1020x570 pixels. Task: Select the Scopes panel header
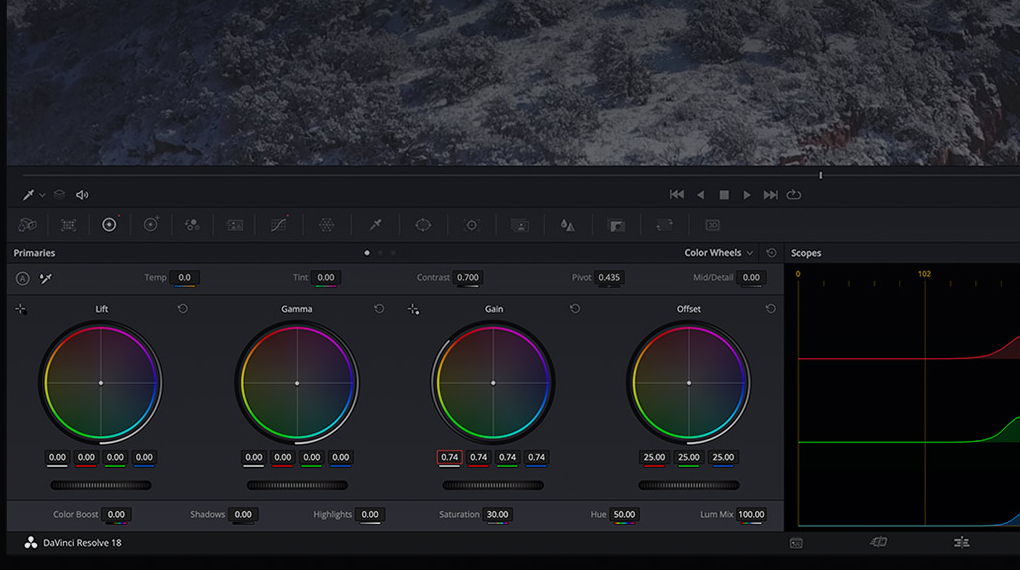[806, 253]
